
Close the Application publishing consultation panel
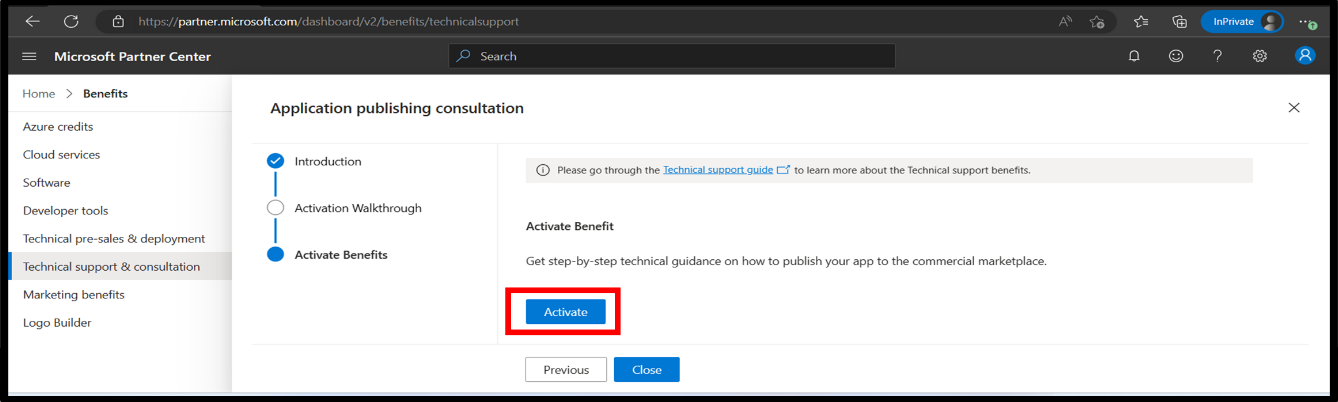1294,108
